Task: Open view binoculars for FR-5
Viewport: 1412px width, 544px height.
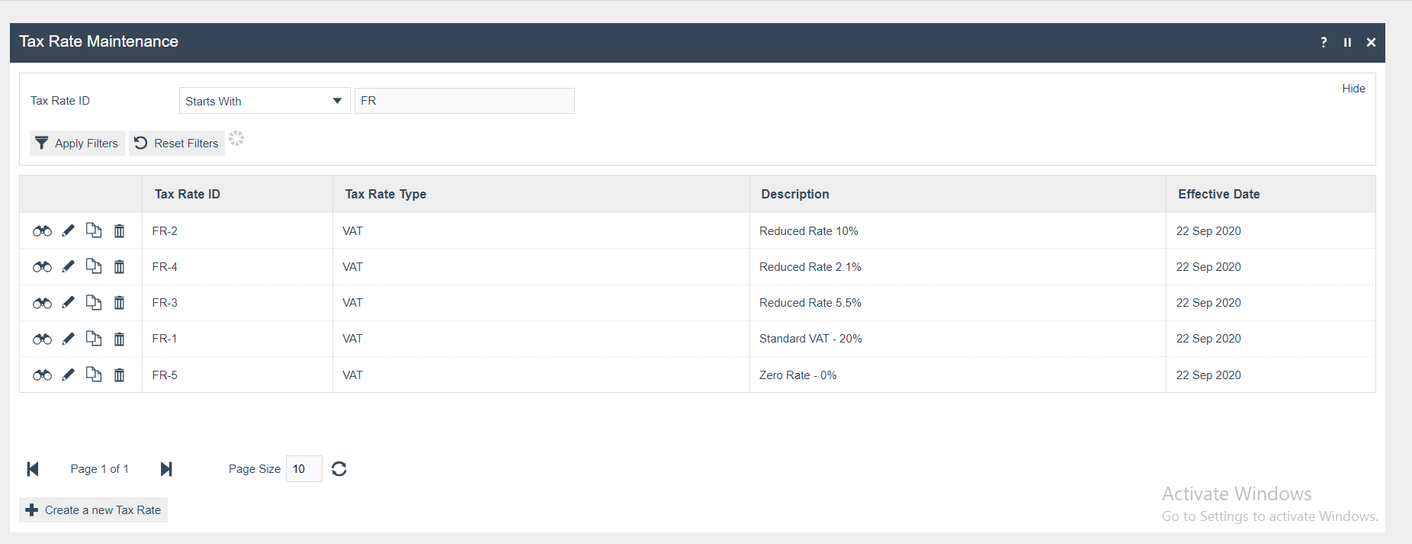Action: point(42,375)
